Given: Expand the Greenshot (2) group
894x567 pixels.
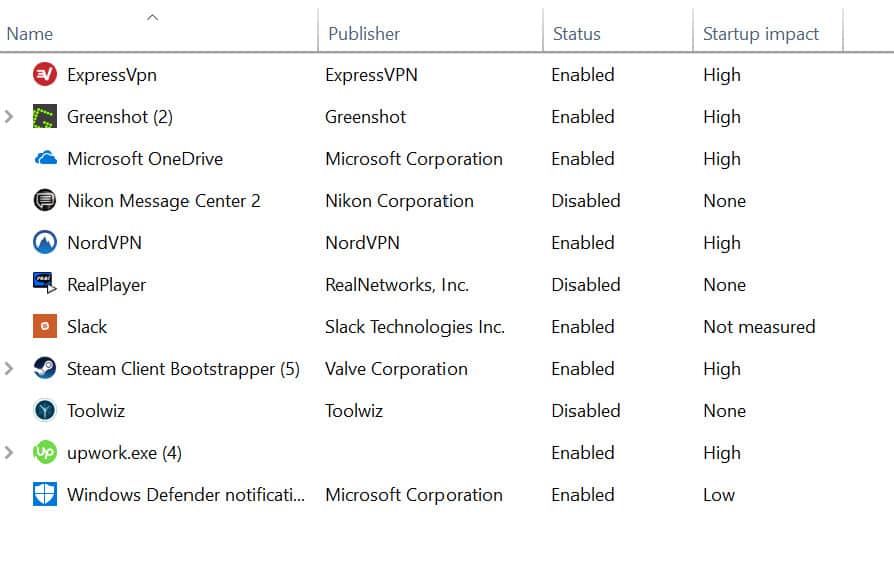Looking at the screenshot, I should (9, 117).
